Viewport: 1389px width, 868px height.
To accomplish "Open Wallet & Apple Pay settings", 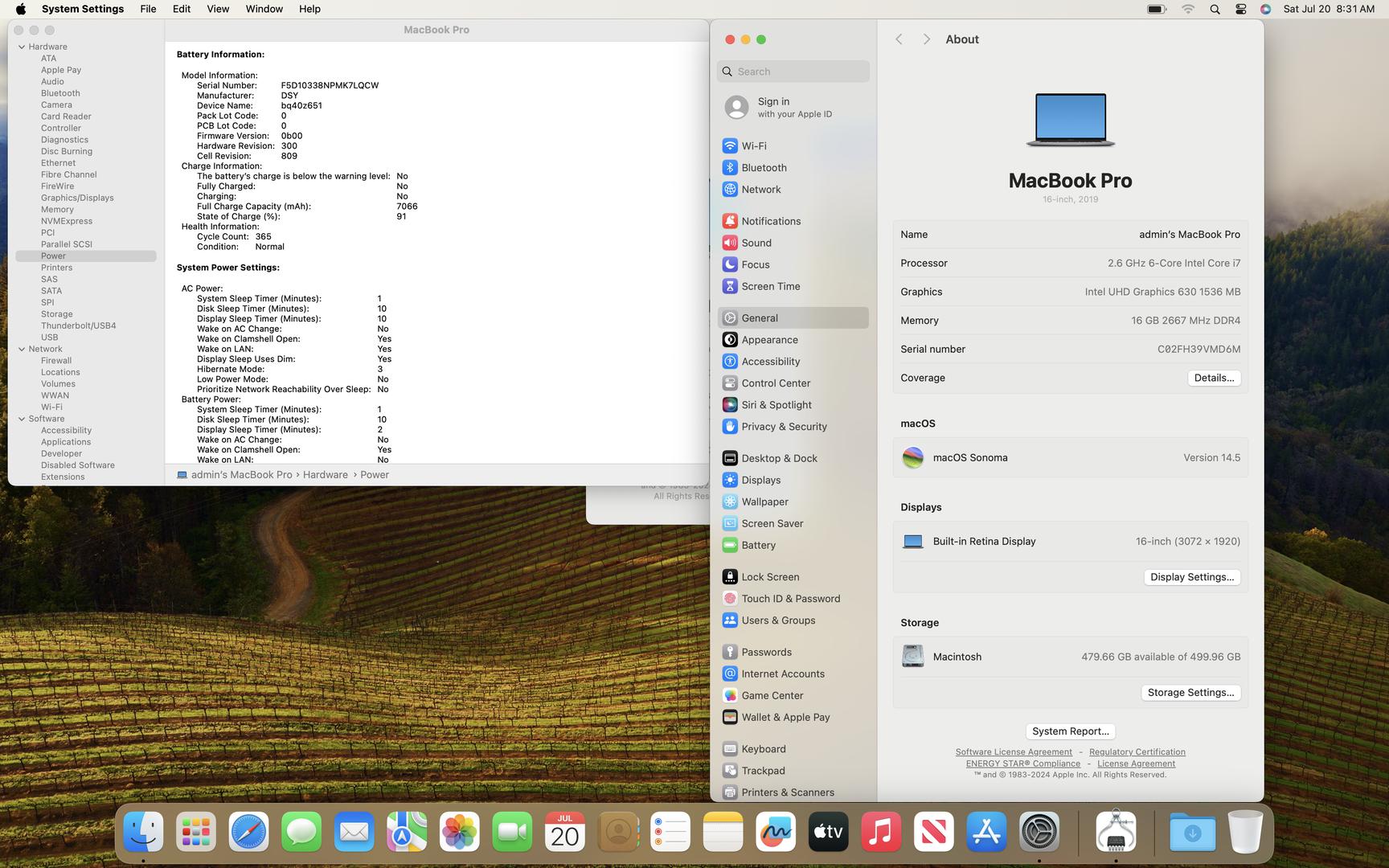I will coord(793,717).
